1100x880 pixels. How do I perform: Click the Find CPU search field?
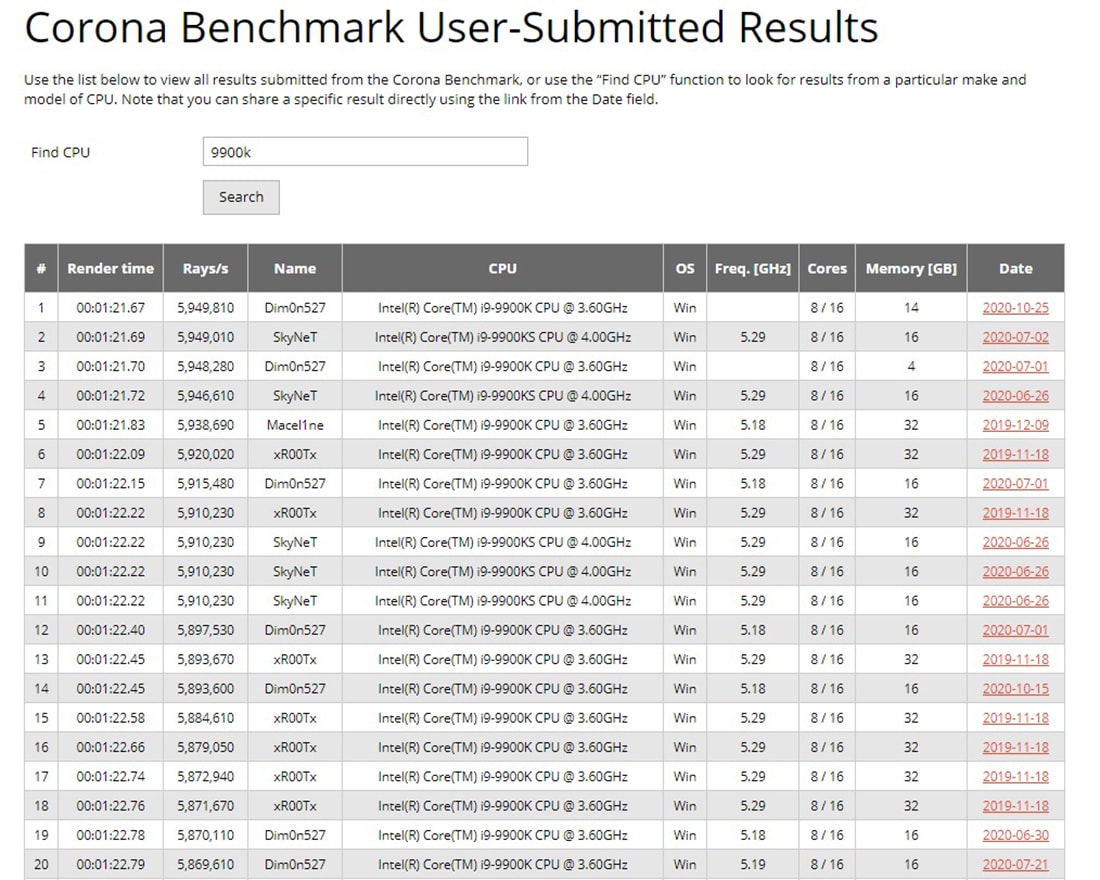click(365, 152)
